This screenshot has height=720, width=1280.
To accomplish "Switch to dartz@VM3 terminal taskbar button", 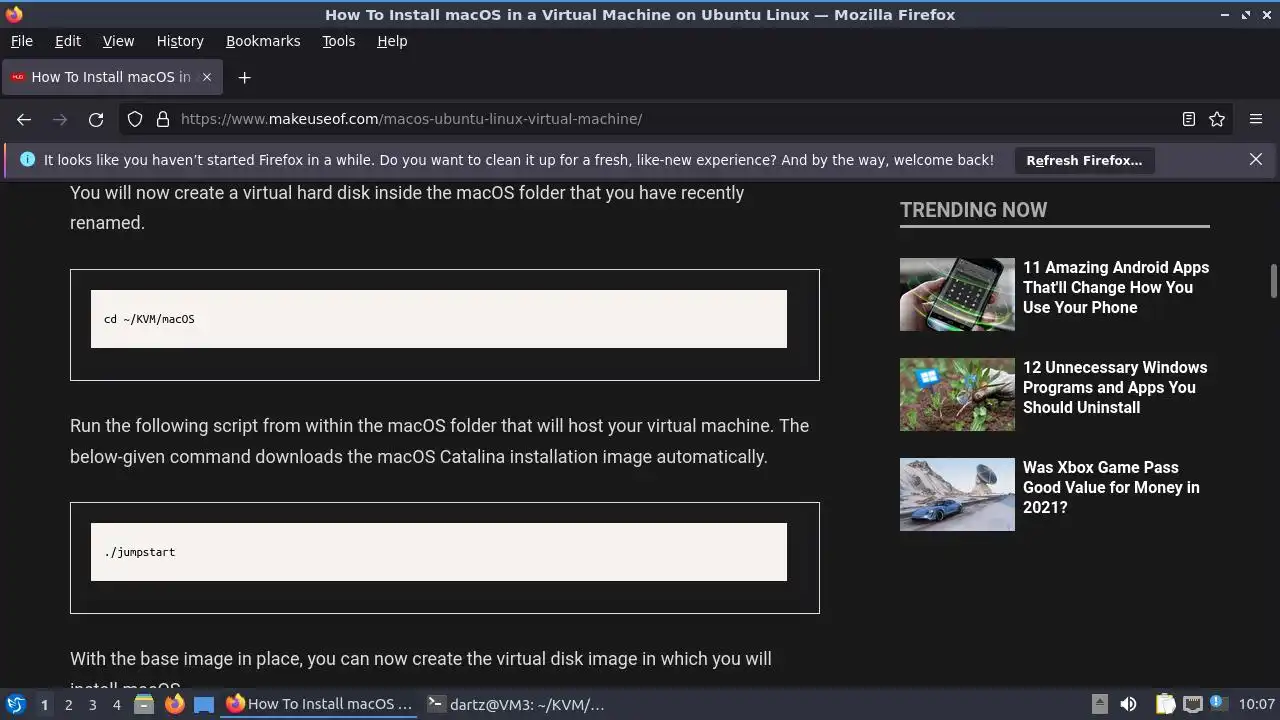I will point(518,704).
